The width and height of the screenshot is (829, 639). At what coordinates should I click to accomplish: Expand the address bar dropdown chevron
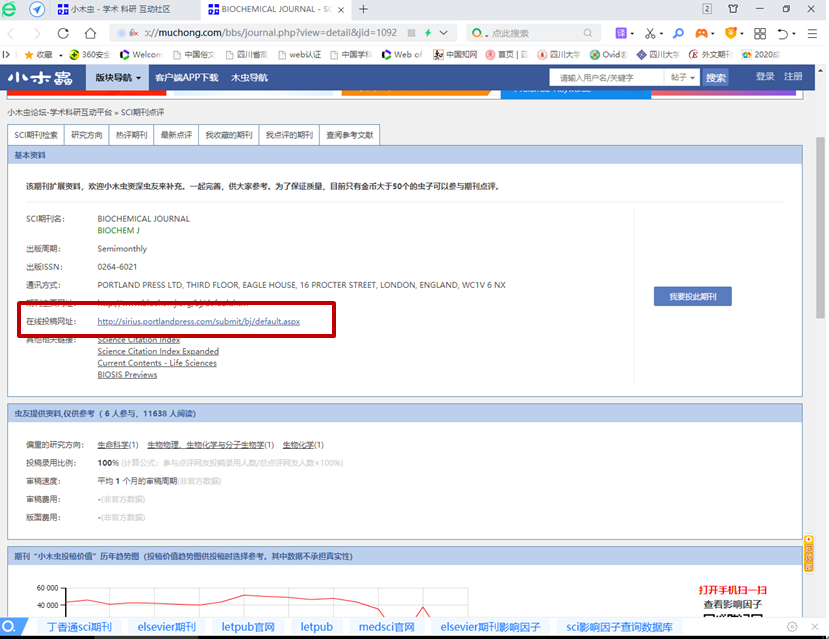click(444, 33)
